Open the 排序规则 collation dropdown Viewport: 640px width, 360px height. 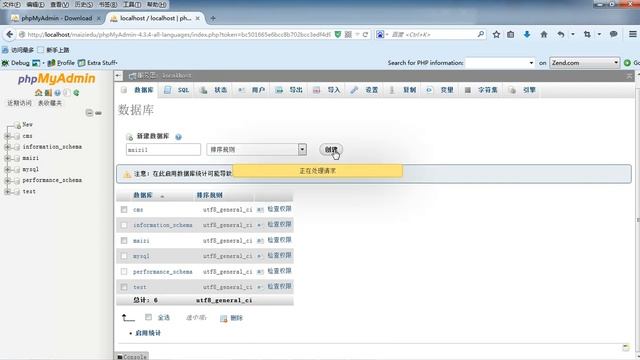256,149
